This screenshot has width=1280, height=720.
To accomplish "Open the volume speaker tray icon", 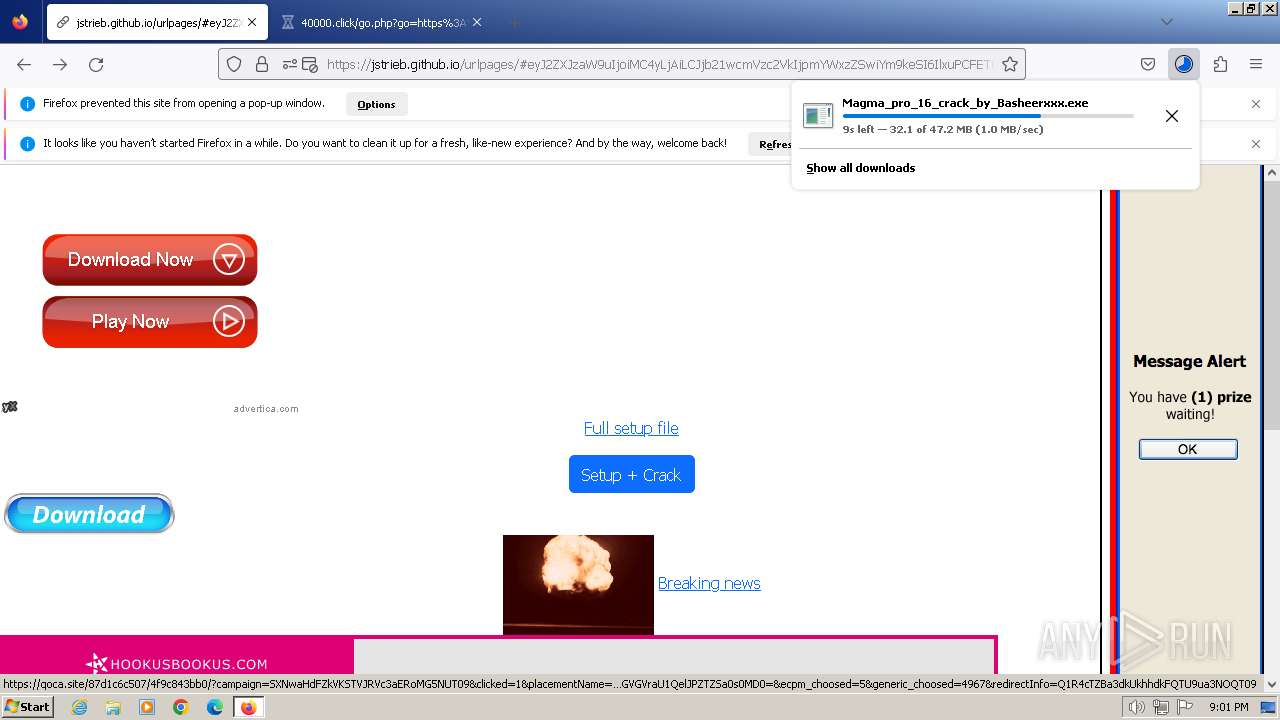I will [x=1137, y=707].
